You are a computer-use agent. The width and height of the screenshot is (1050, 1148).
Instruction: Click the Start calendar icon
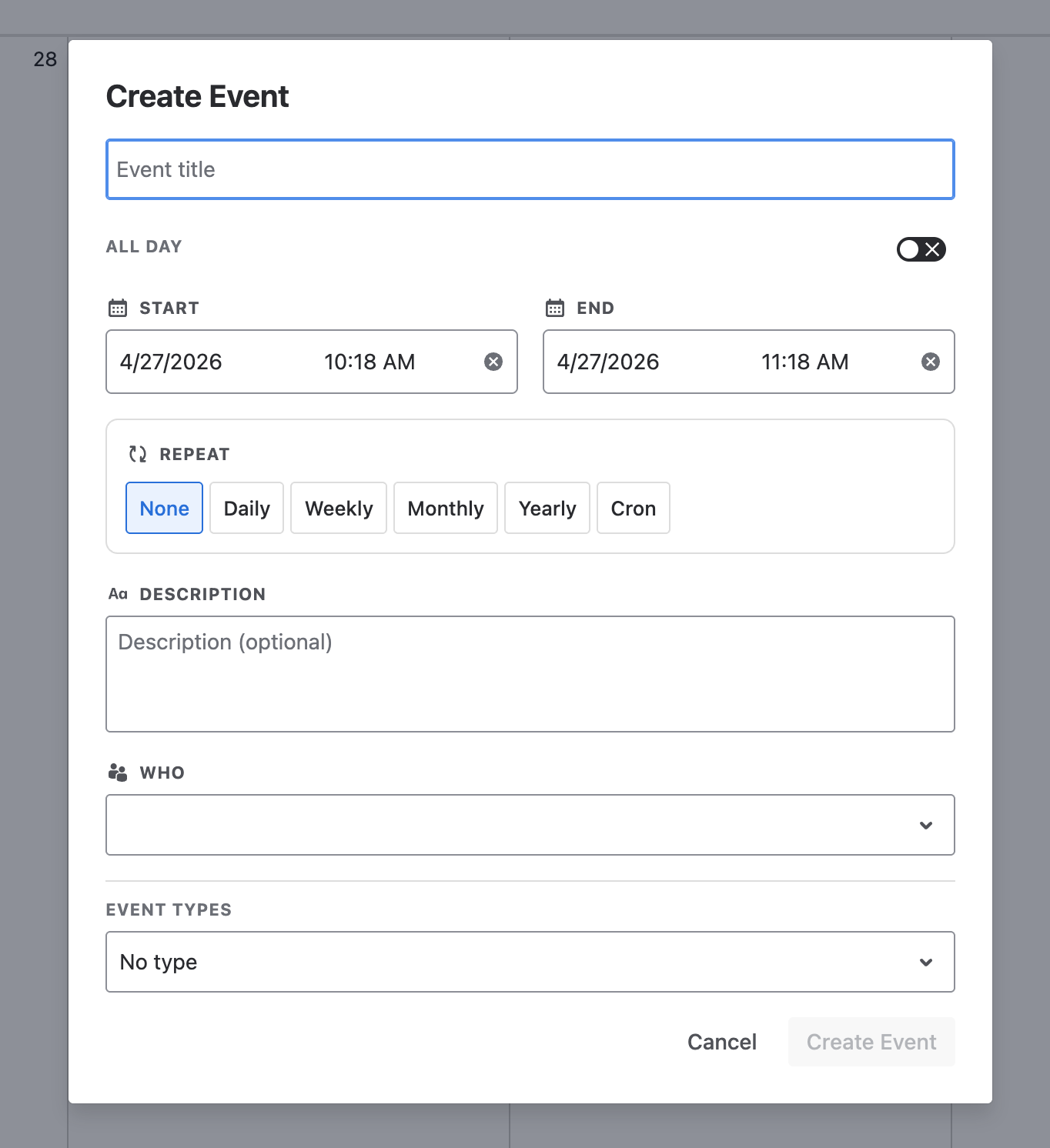point(118,309)
